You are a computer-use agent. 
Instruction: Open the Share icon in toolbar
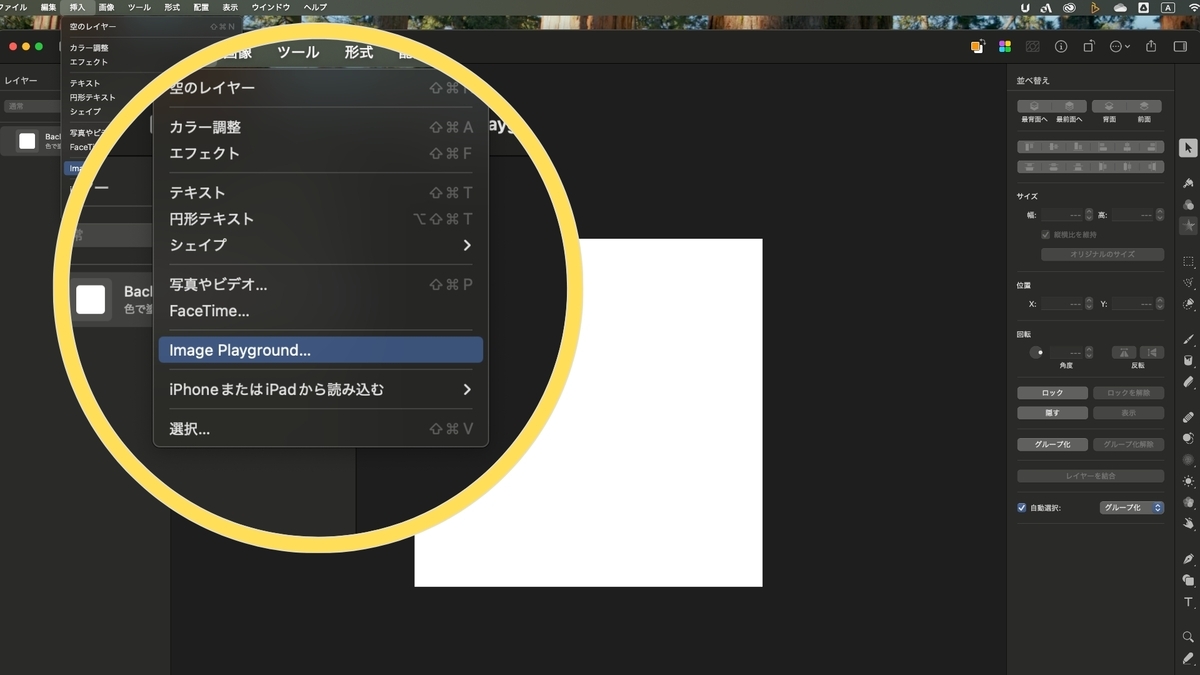[x=1151, y=46]
